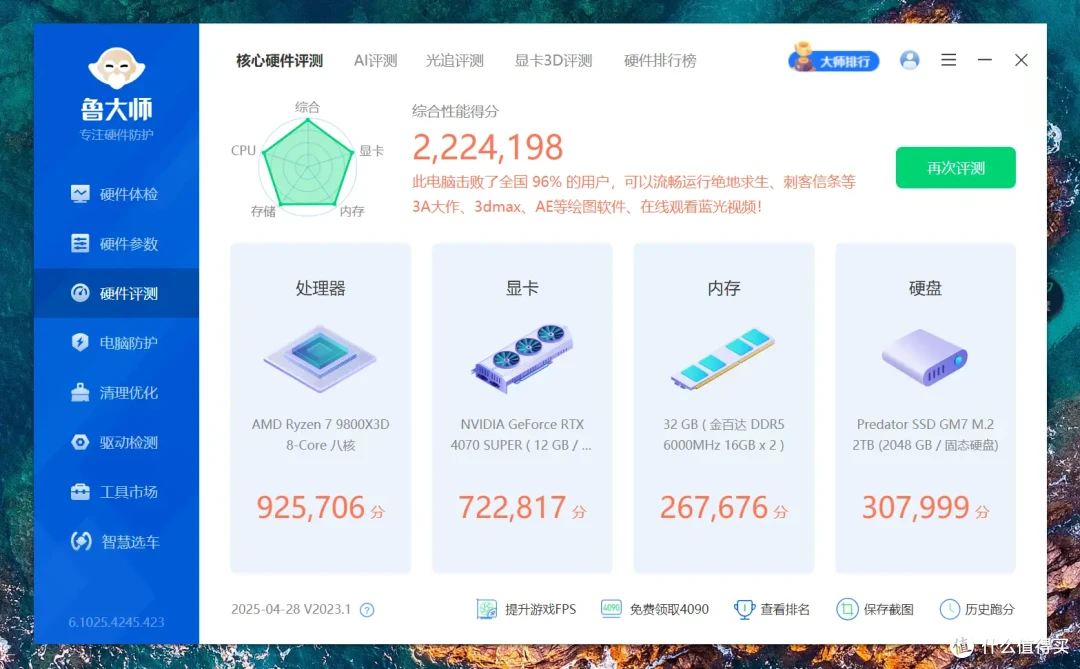Open the hamburger menu icon
Viewport: 1080px width, 669px height.
[x=948, y=60]
